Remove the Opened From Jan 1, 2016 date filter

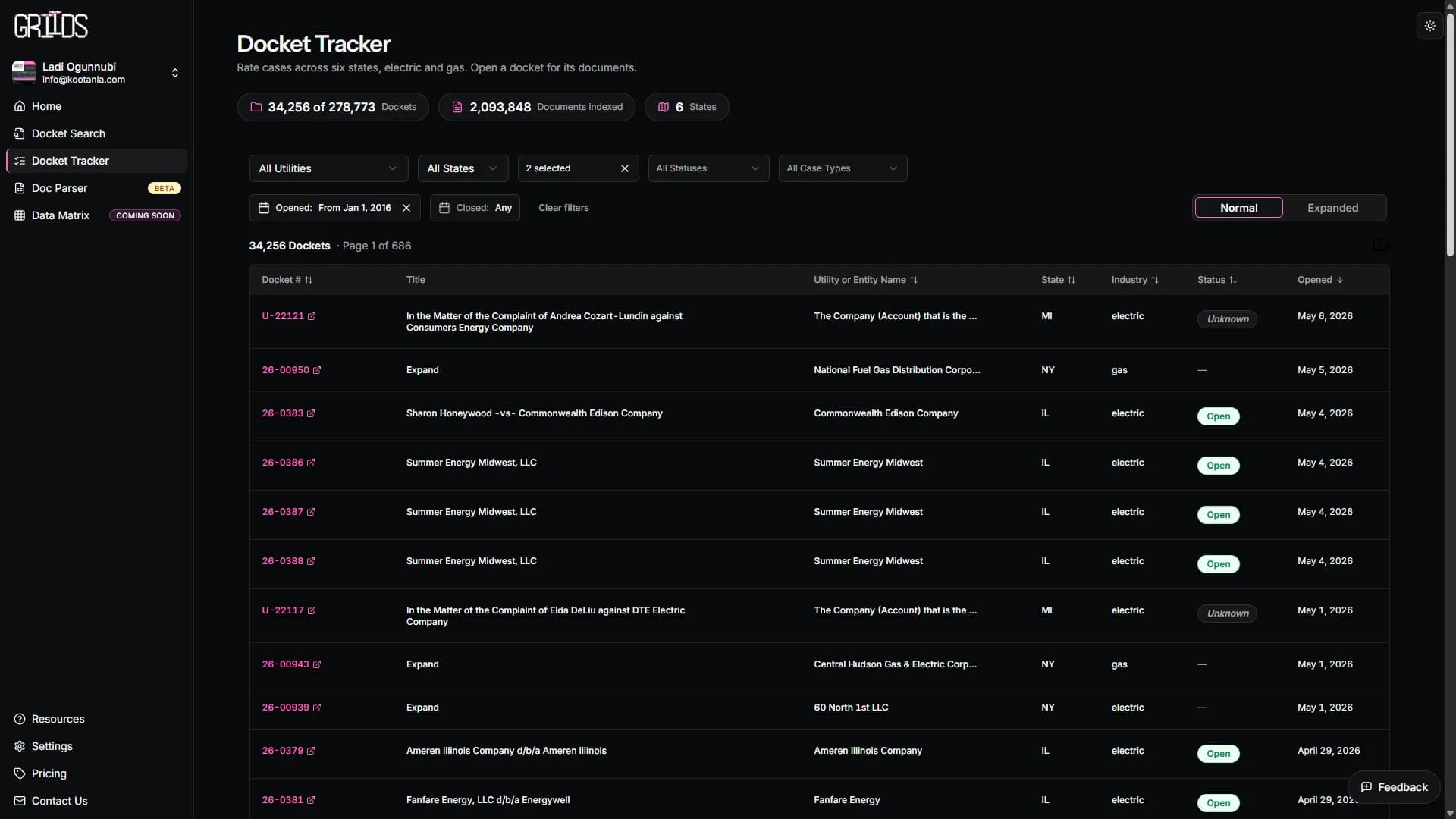[406, 208]
